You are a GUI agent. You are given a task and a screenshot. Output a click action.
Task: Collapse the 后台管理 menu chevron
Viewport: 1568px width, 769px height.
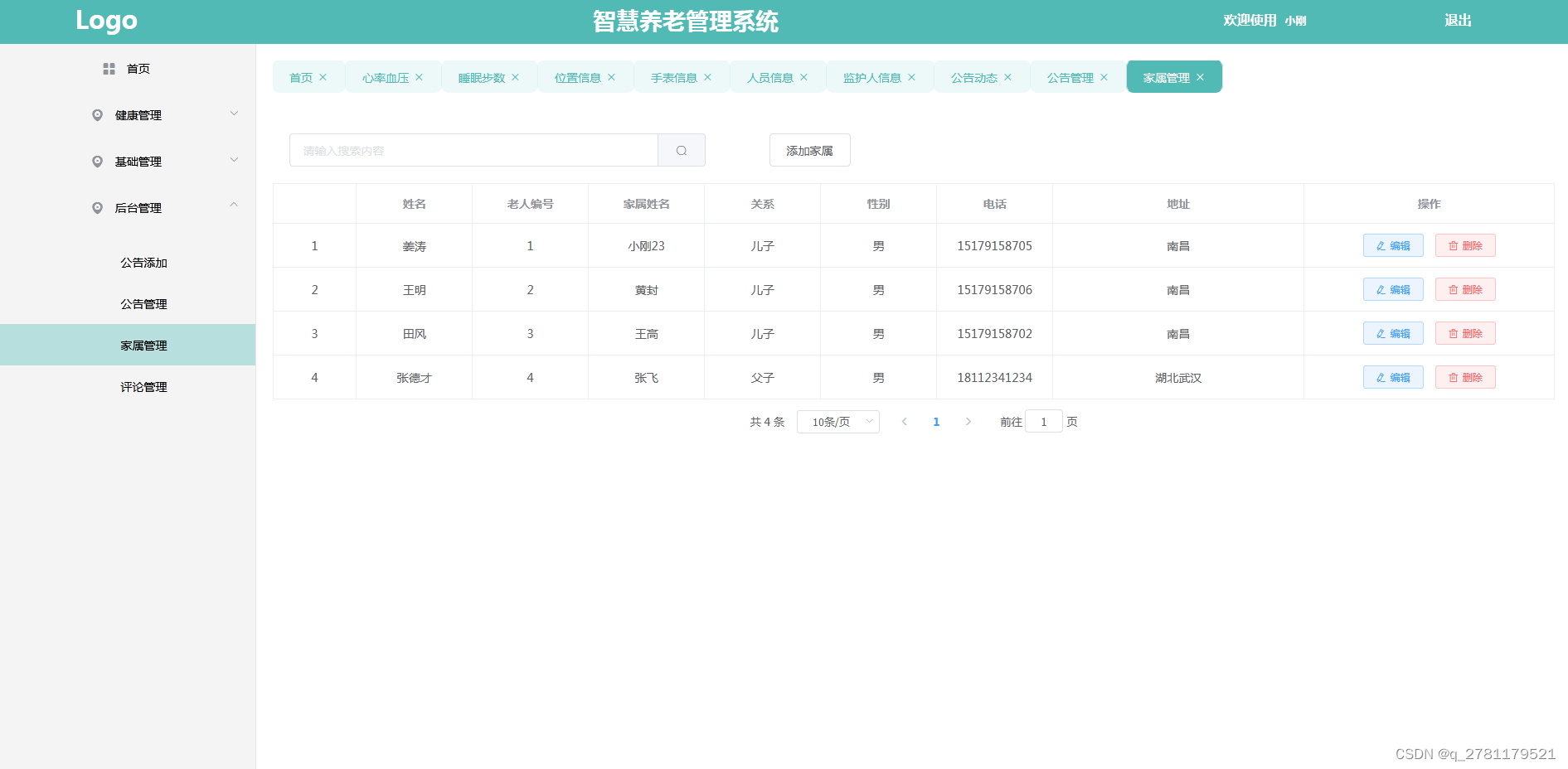click(234, 205)
